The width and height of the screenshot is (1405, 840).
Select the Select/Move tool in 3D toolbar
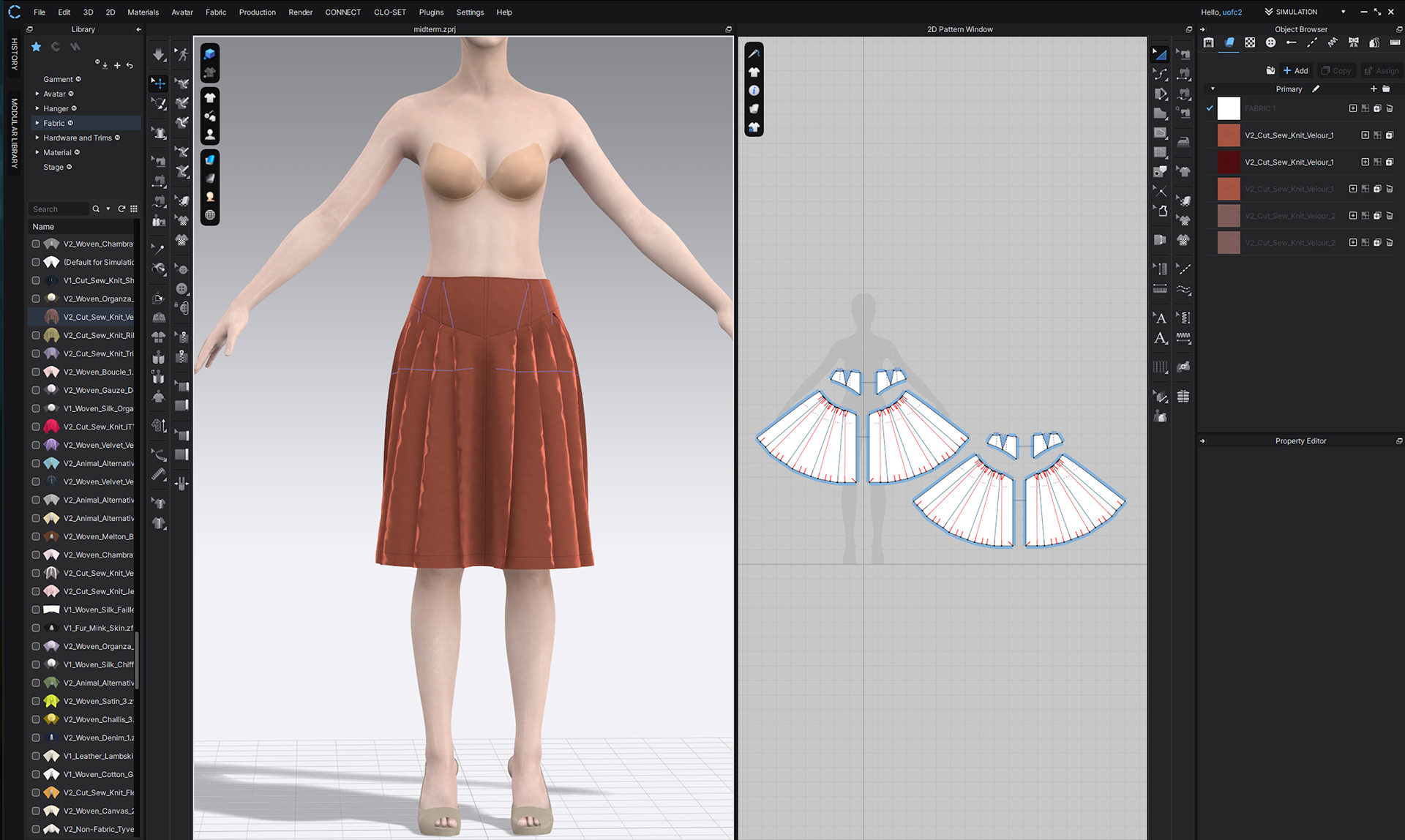tap(159, 83)
